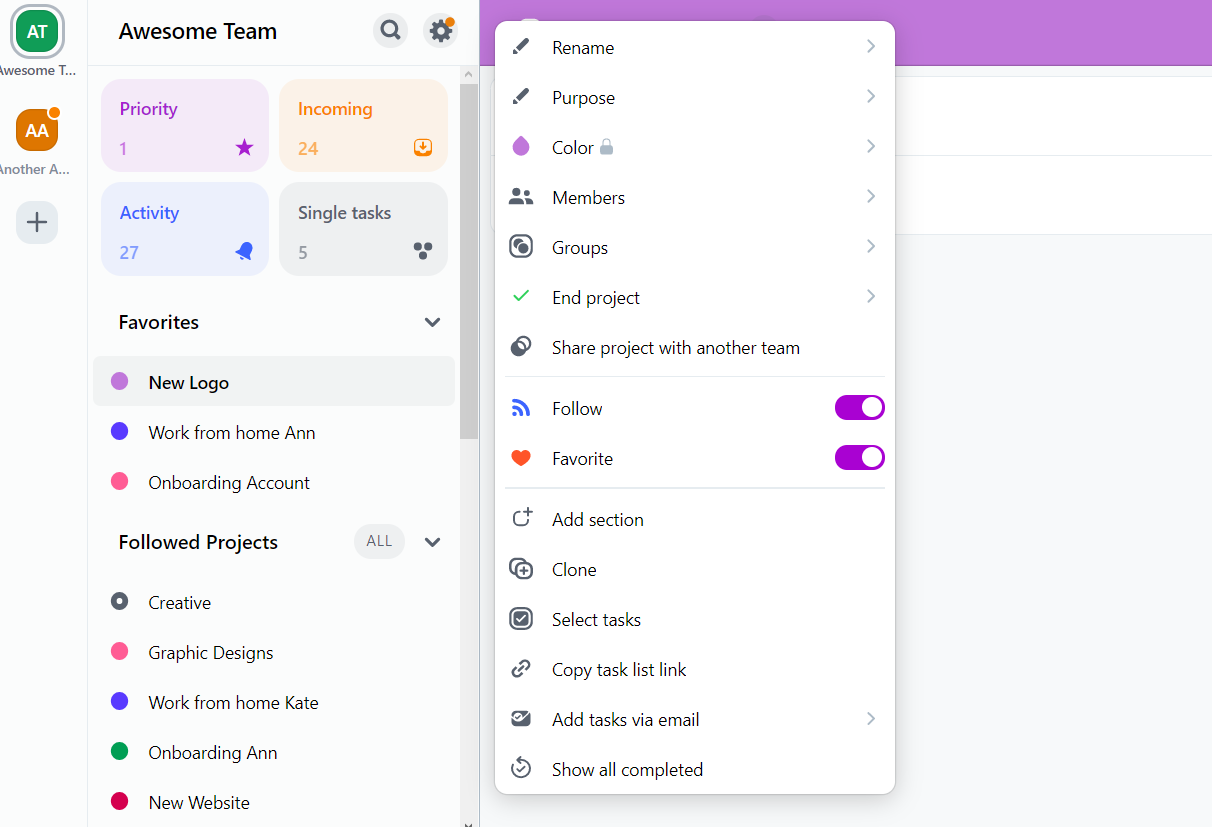Click the Groups circle icon

[x=521, y=247]
